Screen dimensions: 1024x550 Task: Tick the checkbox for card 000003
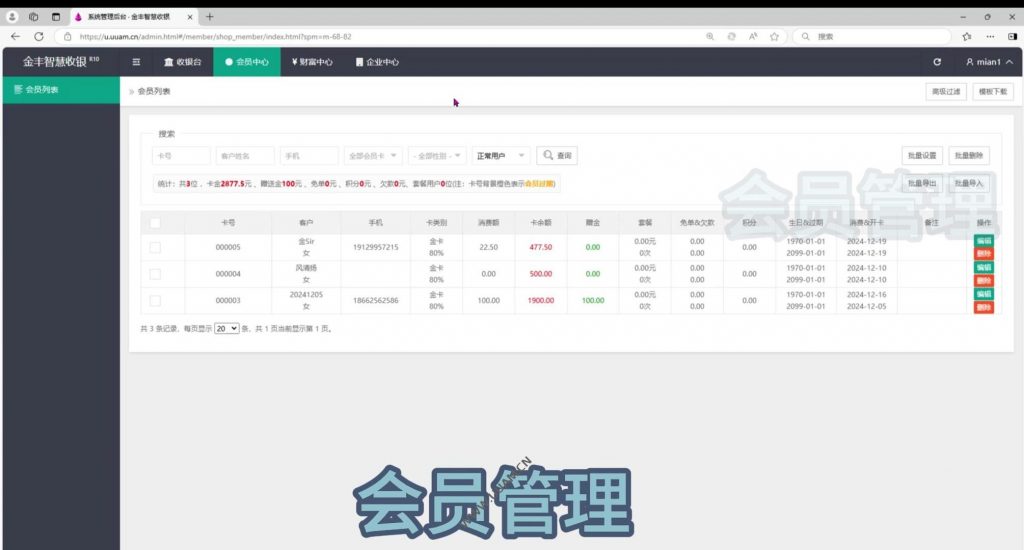pyautogui.click(x=155, y=301)
